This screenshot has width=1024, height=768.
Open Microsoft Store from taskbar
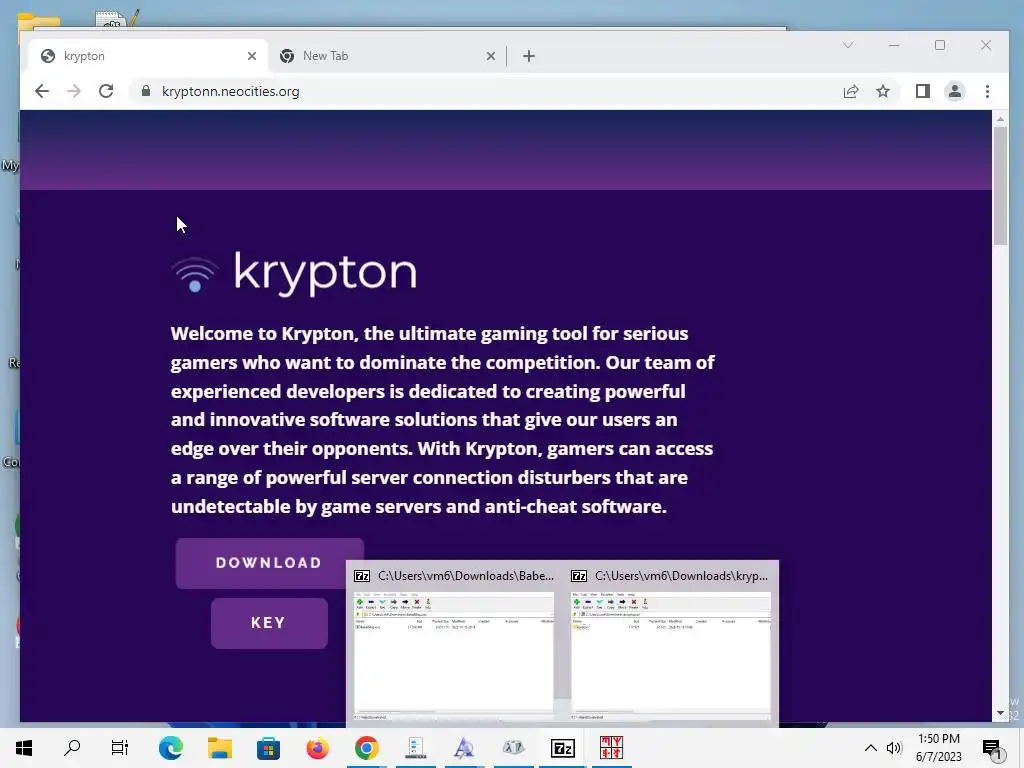[268, 748]
